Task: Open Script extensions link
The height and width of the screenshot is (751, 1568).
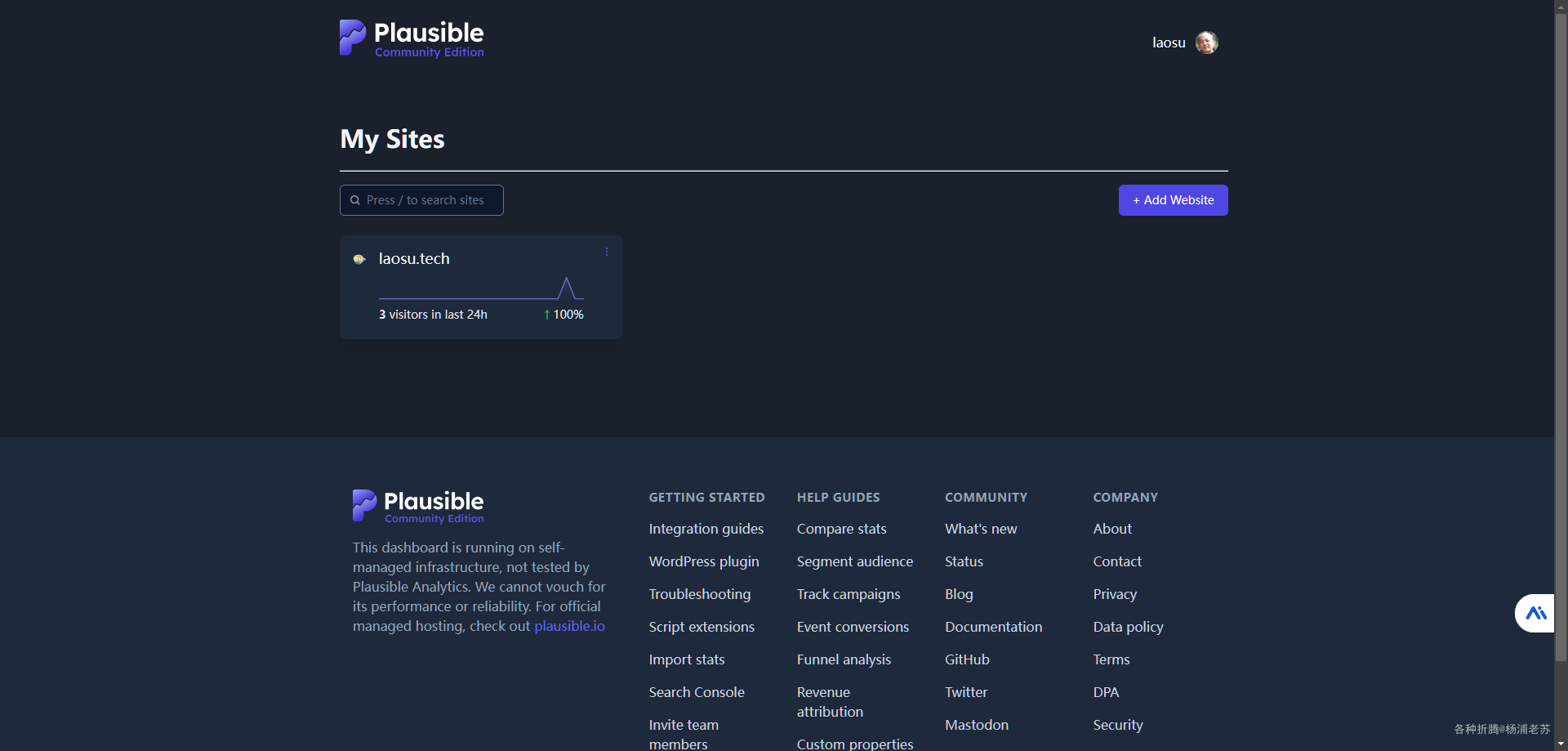Action: coord(702,627)
